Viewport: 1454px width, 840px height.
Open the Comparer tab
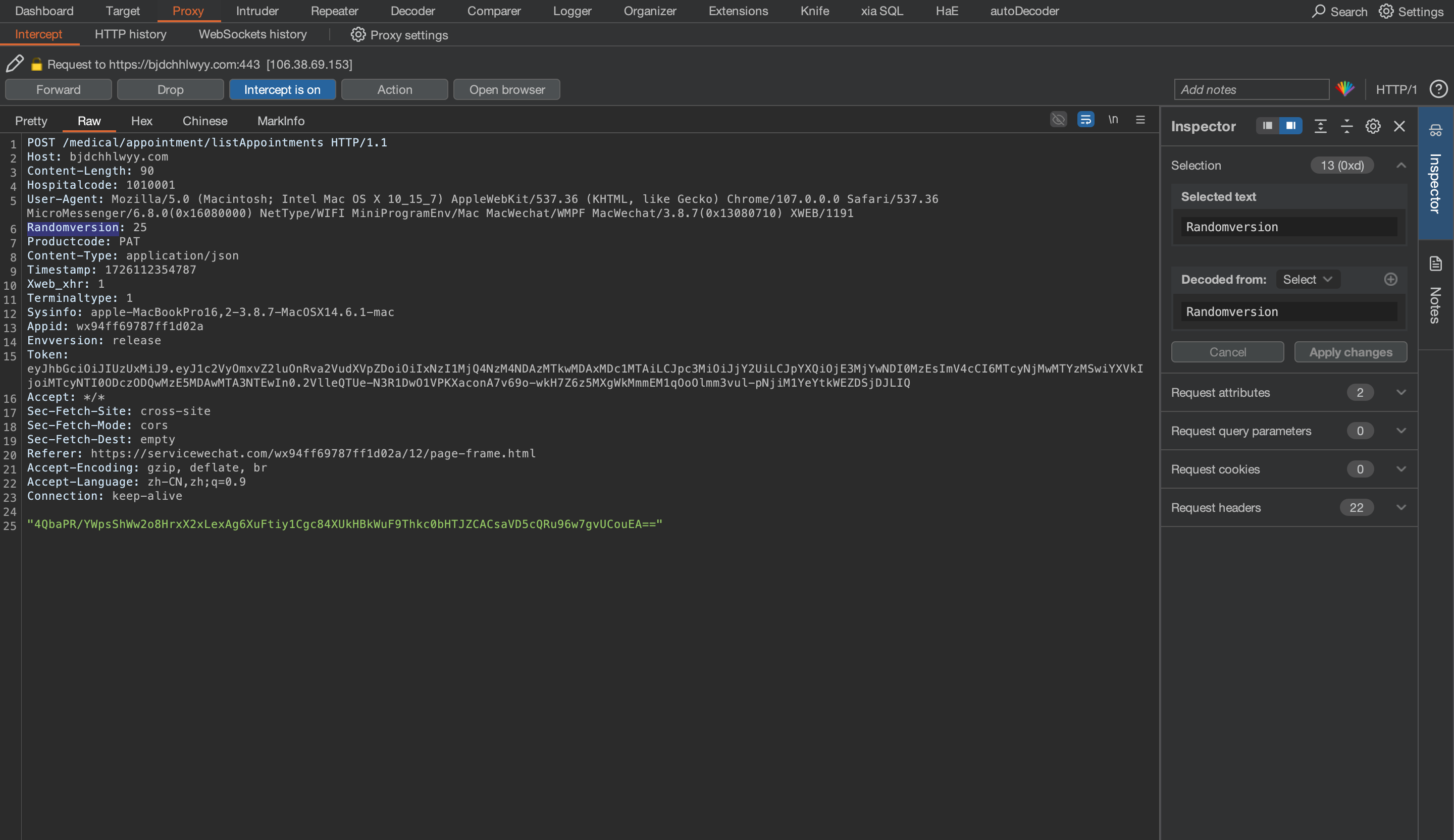coord(494,11)
